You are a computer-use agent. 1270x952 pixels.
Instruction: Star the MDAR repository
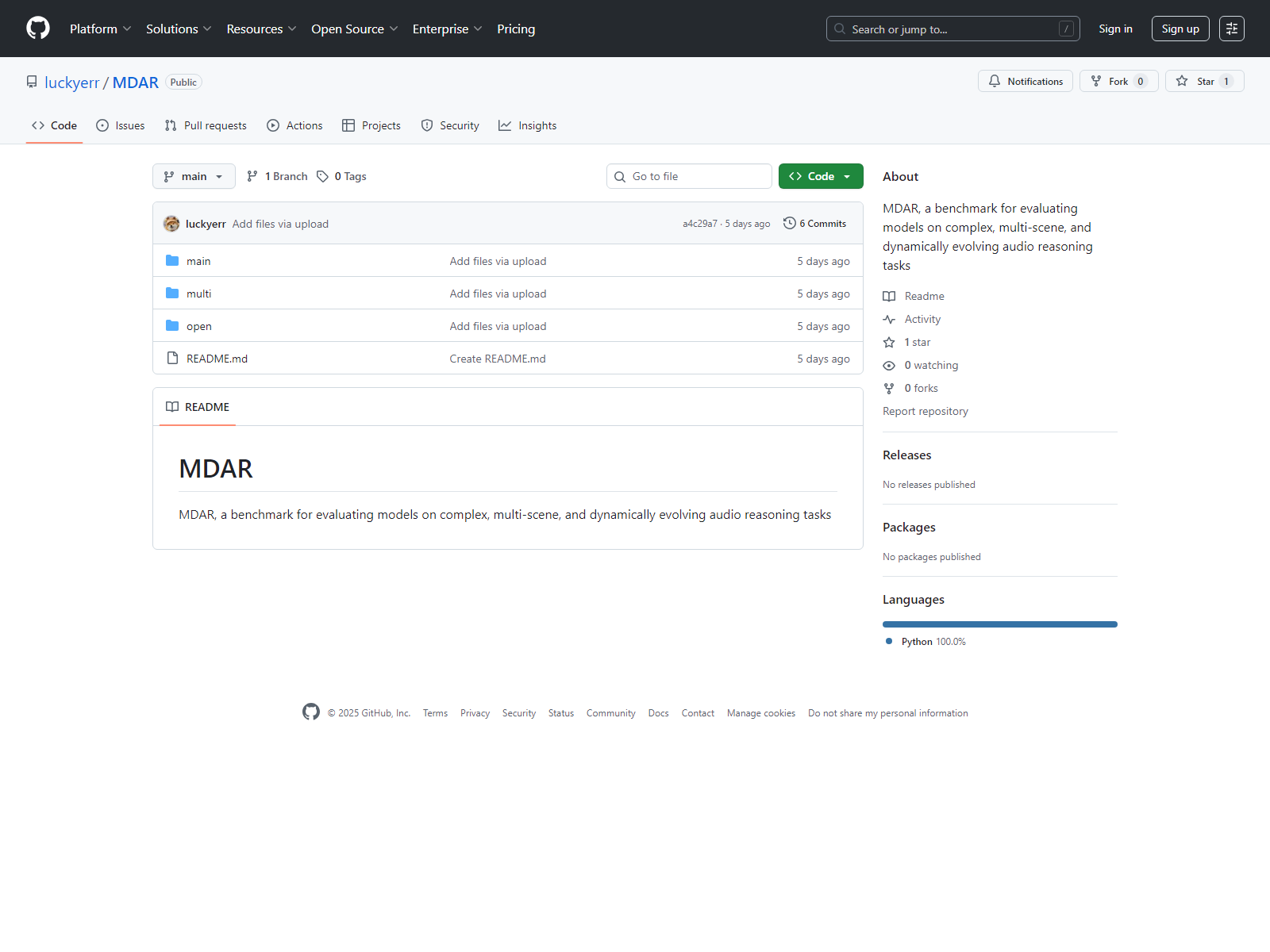tap(1205, 81)
